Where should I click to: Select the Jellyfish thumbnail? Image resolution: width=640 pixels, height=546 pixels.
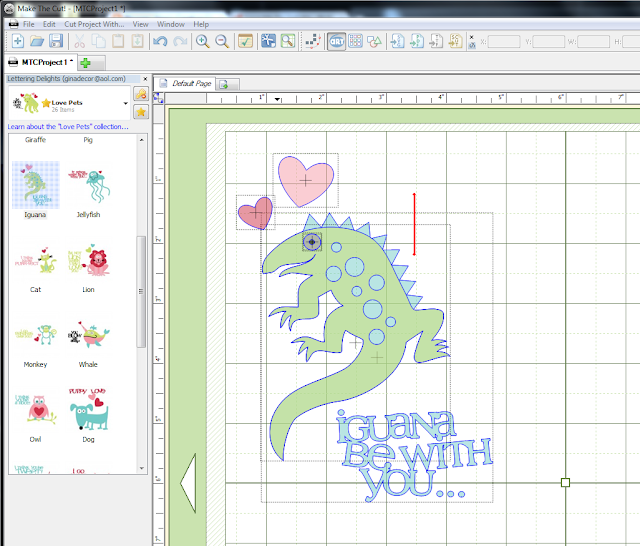(89, 186)
